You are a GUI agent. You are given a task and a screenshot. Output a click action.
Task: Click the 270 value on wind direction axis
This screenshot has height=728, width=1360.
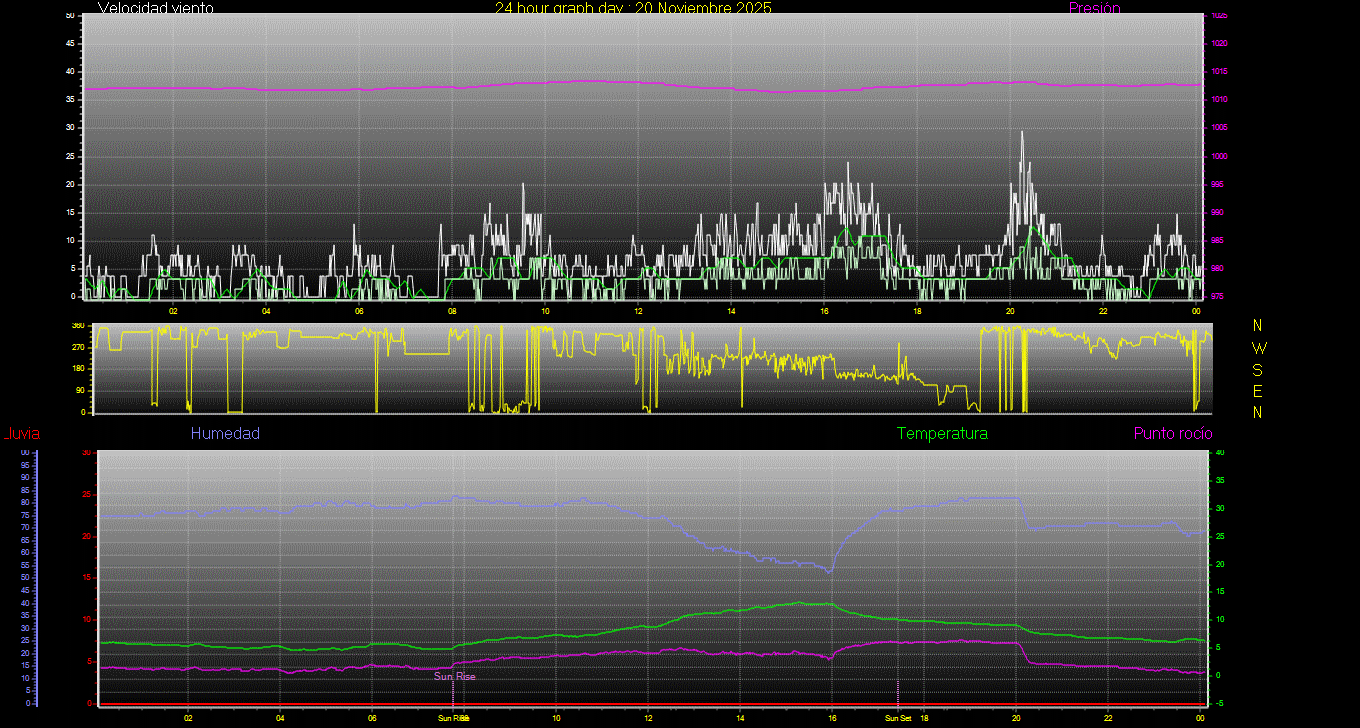tap(77, 347)
